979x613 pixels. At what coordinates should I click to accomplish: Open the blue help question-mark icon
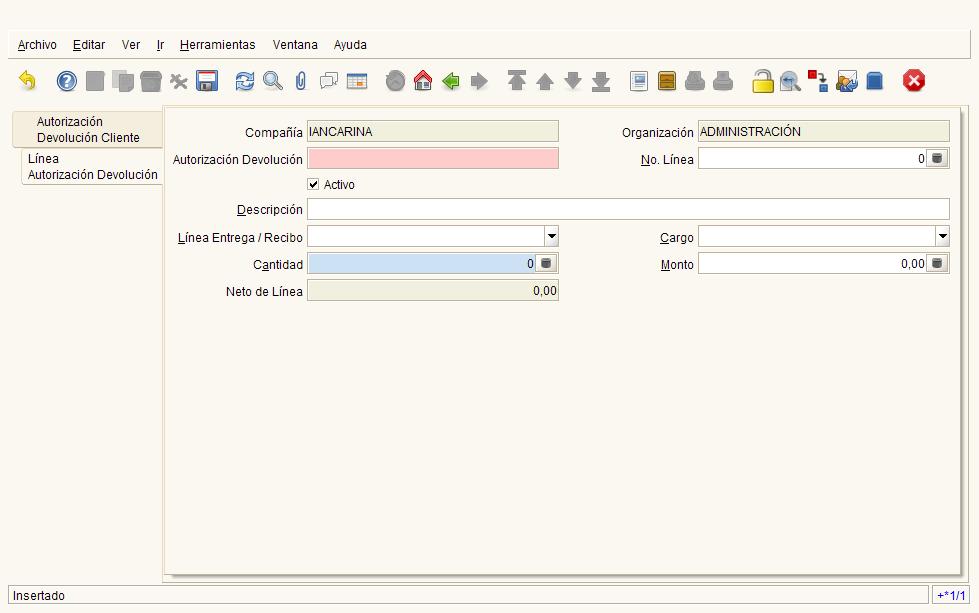(67, 81)
